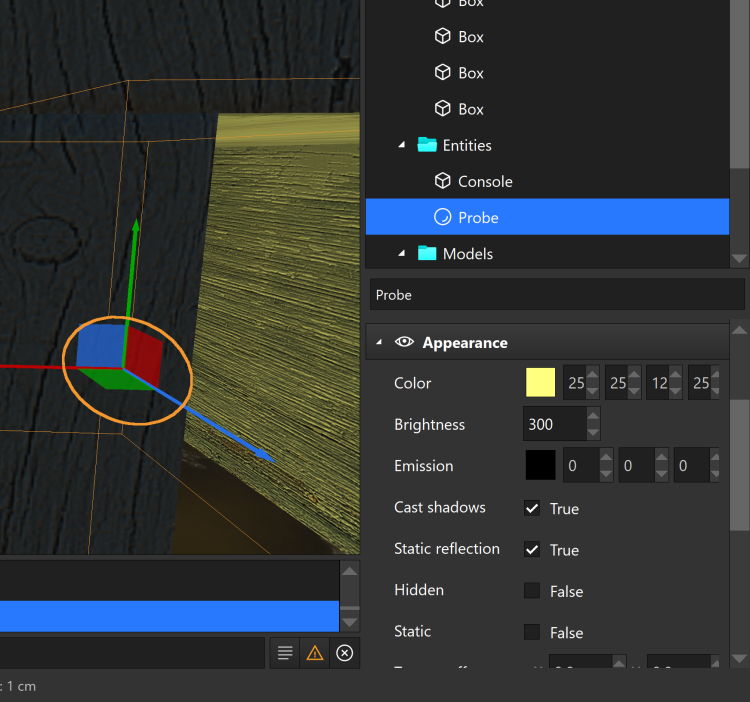Collapse the Models folder arrow

(x=402, y=253)
